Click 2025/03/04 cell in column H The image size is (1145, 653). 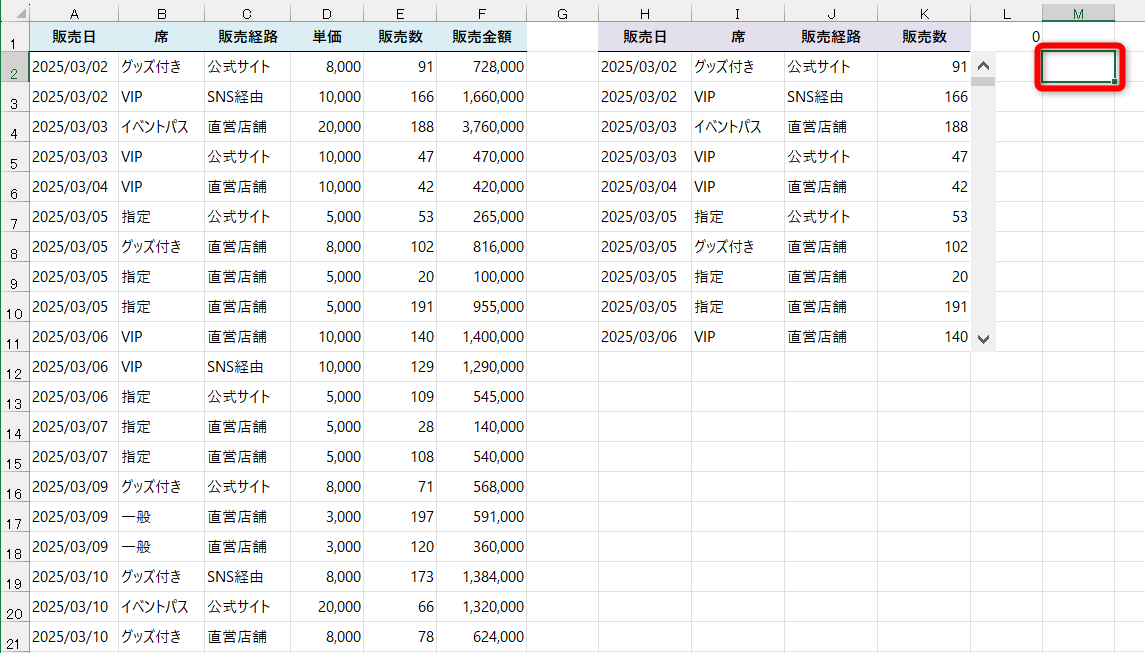[x=644, y=186]
